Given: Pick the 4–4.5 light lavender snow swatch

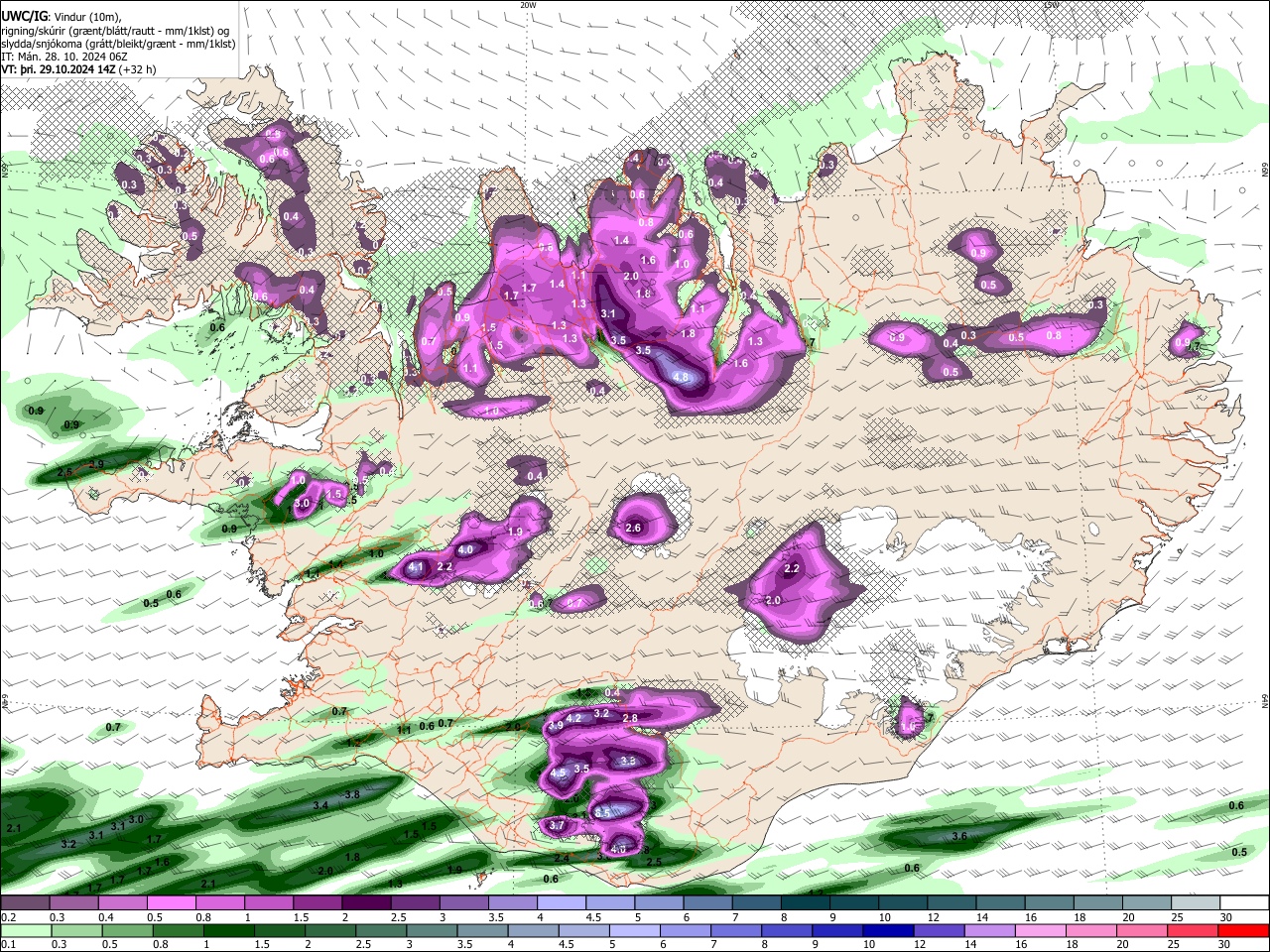Looking at the screenshot, I should tap(561, 903).
